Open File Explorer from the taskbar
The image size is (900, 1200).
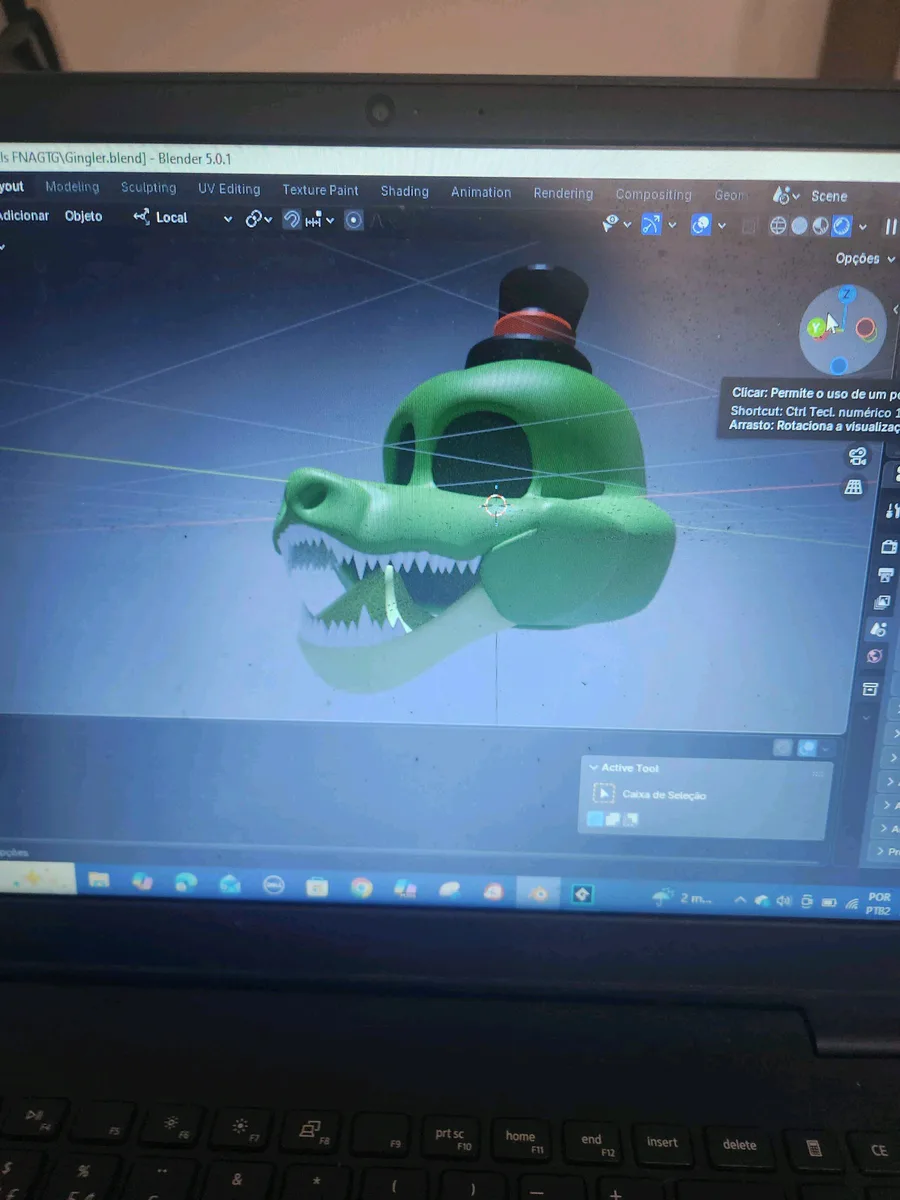[x=98, y=880]
